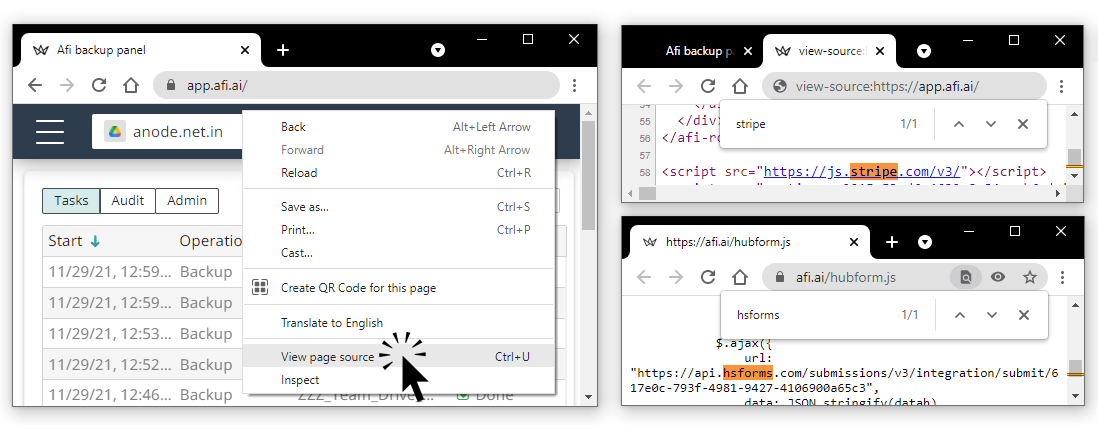Click 11/29/21, 12:53 task row
Screen dimensions: 1098x438
[143, 333]
